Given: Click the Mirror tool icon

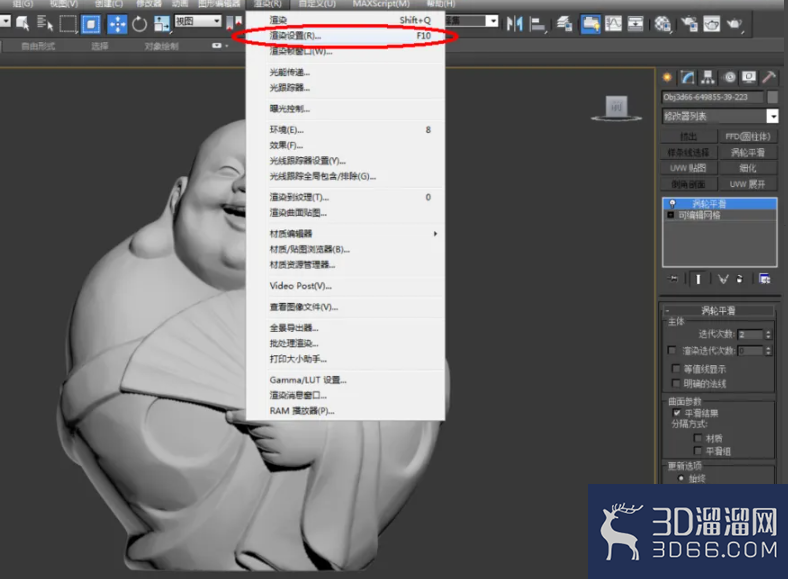Looking at the screenshot, I should coord(515,23).
